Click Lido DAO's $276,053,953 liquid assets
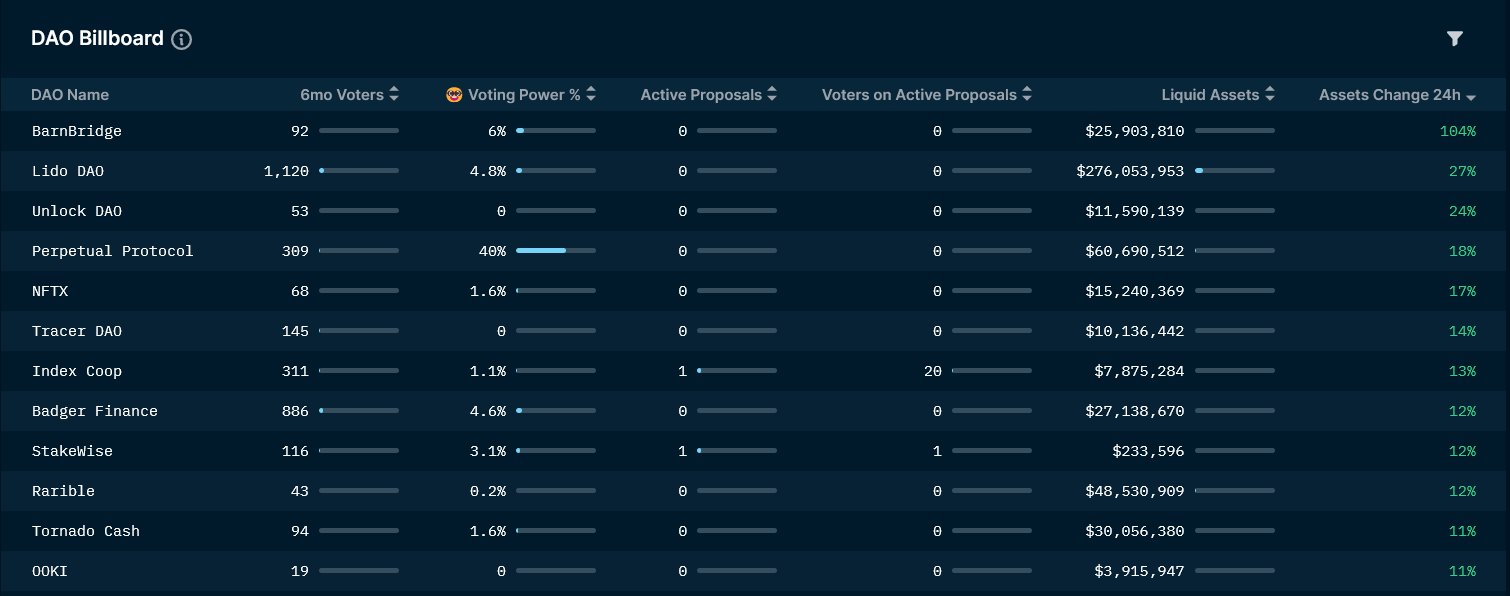 pos(1130,171)
